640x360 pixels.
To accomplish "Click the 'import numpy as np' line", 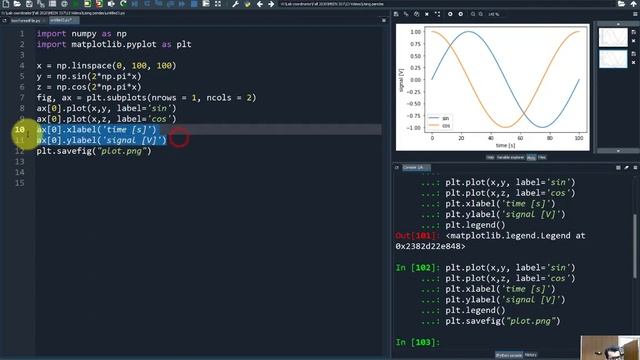I will click(82, 34).
